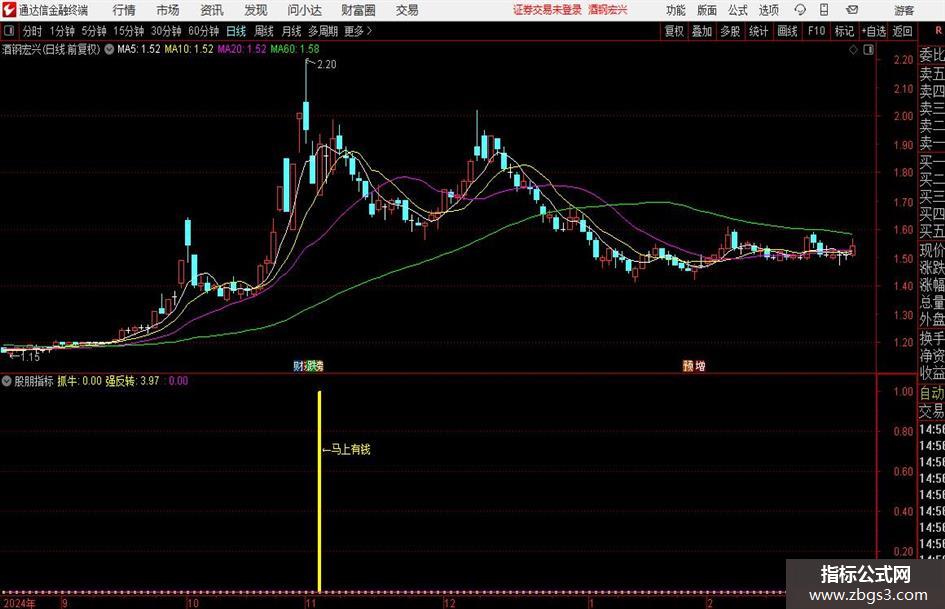The image size is (945, 609).
Task: Click the 1.15 low price annotation
Action: [x=30, y=357]
